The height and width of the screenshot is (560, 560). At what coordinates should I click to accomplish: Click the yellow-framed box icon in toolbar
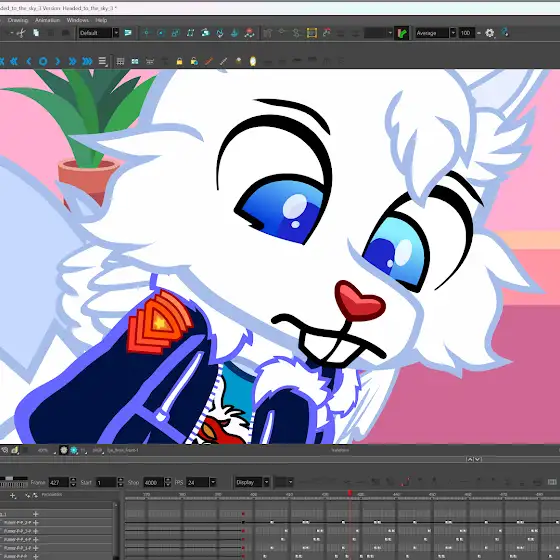[312, 33]
